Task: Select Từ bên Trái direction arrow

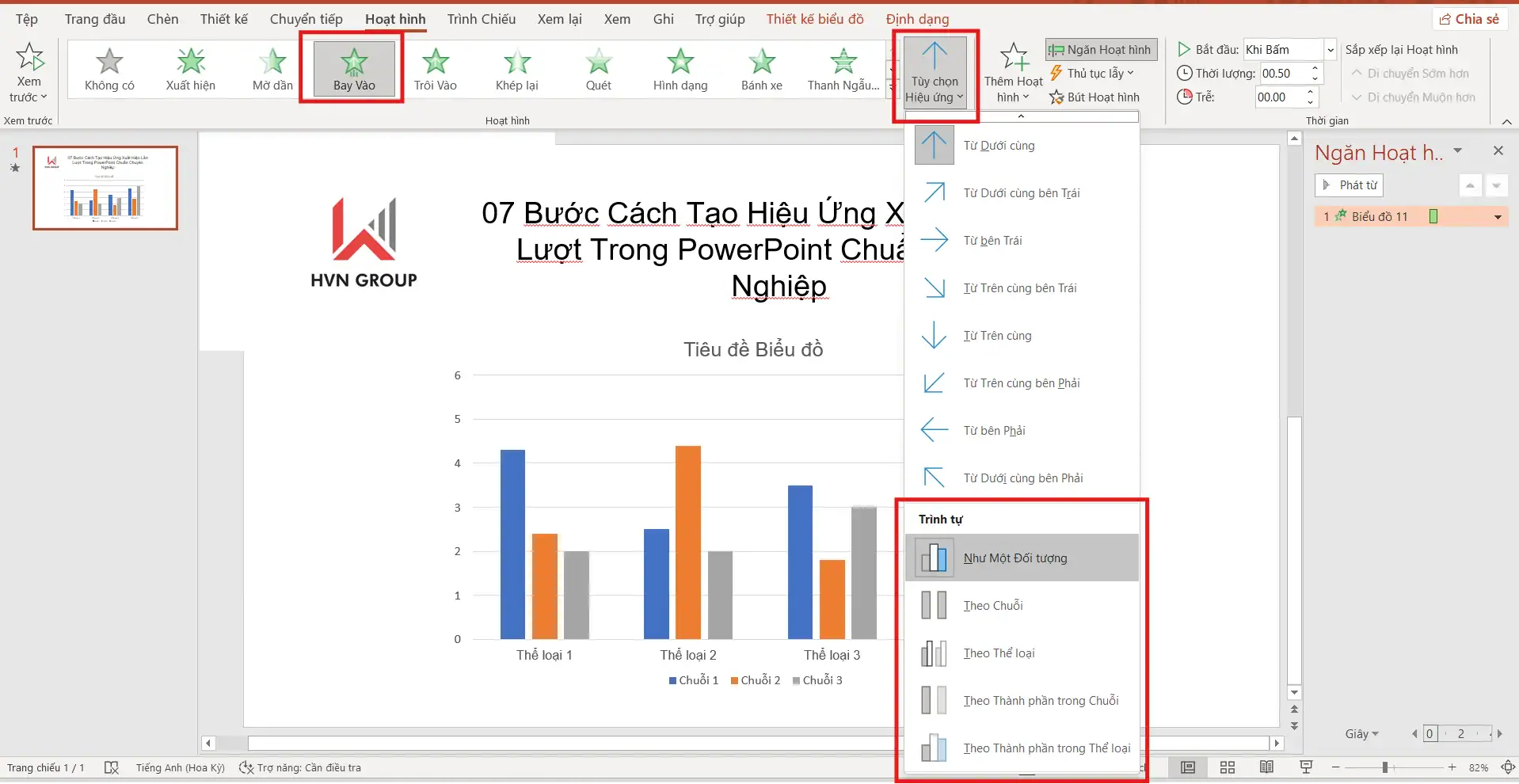Action: [x=935, y=240]
